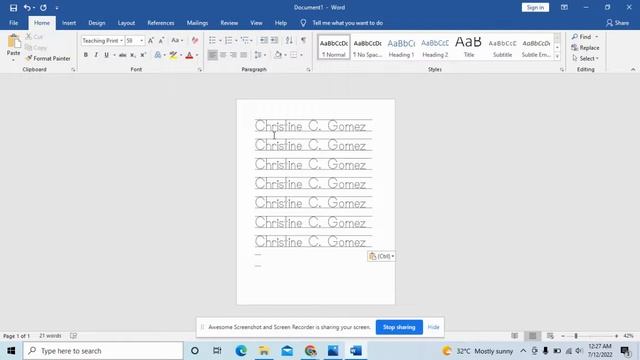Toggle italic formatting
Image resolution: width=640 pixels, height=360 pixels.
(x=96, y=55)
